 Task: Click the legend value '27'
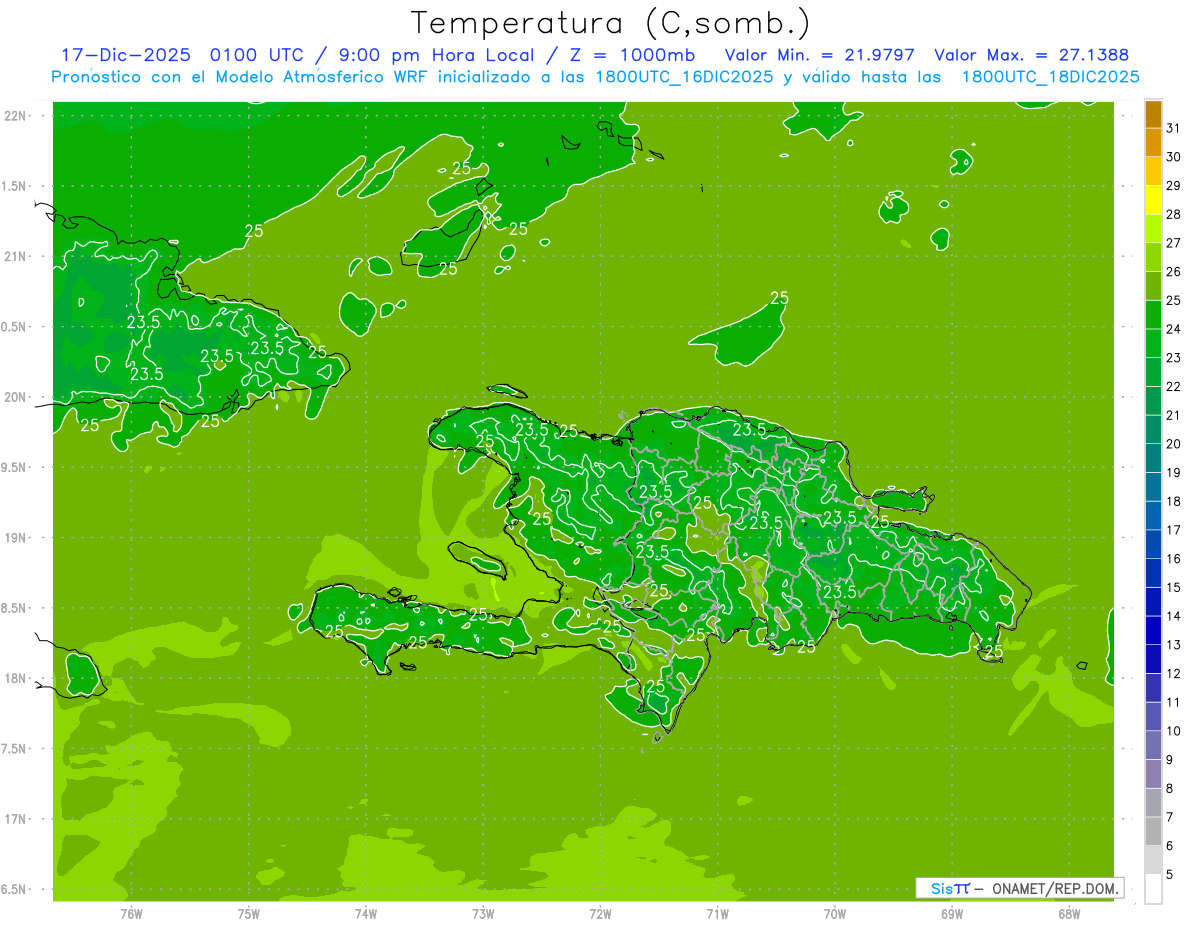pos(1173,243)
